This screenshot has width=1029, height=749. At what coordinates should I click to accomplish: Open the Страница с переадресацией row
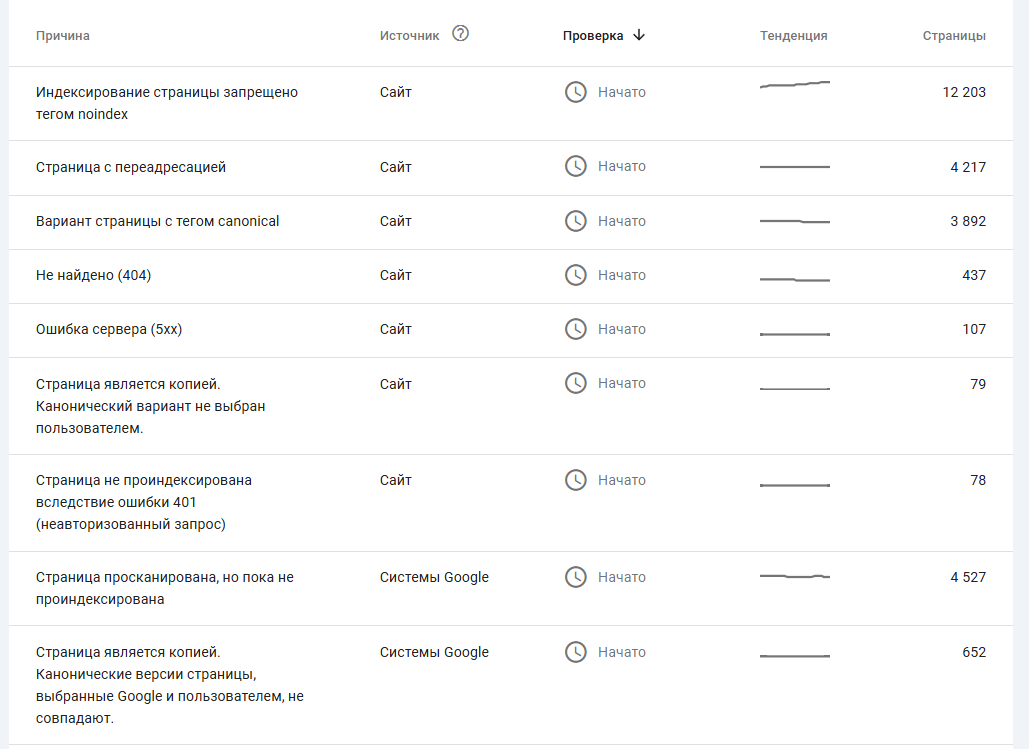tap(131, 167)
